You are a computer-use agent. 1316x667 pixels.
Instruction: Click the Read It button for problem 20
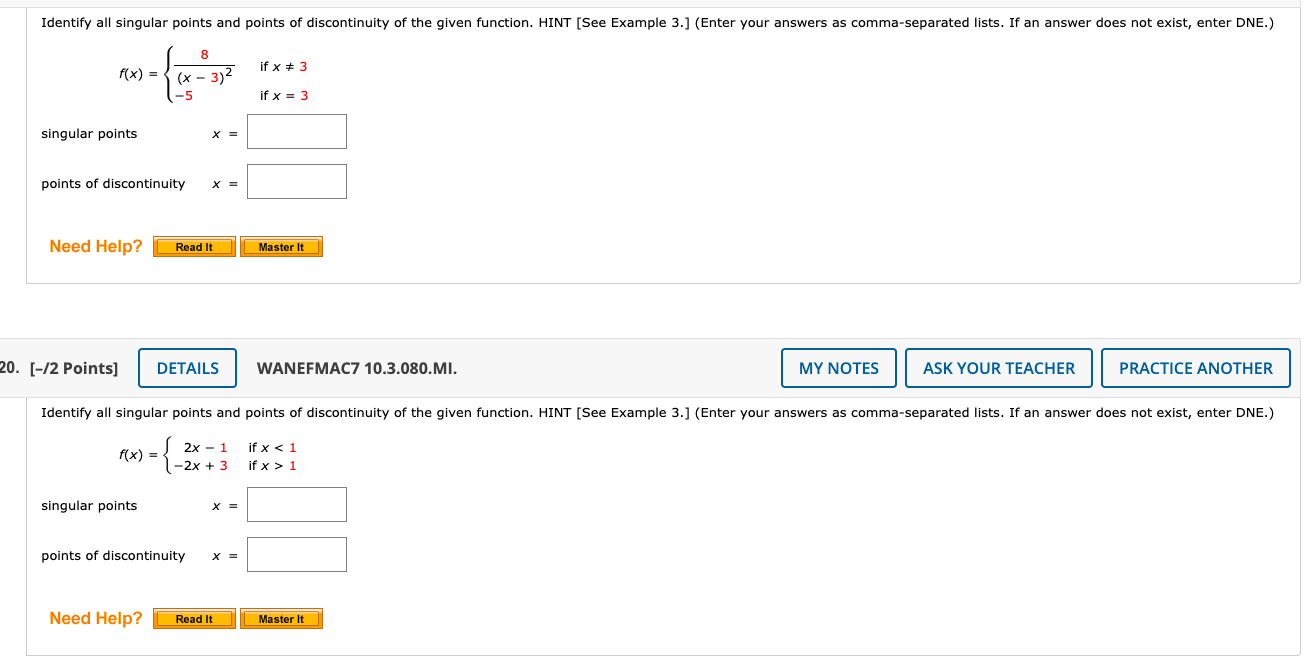(x=193, y=618)
